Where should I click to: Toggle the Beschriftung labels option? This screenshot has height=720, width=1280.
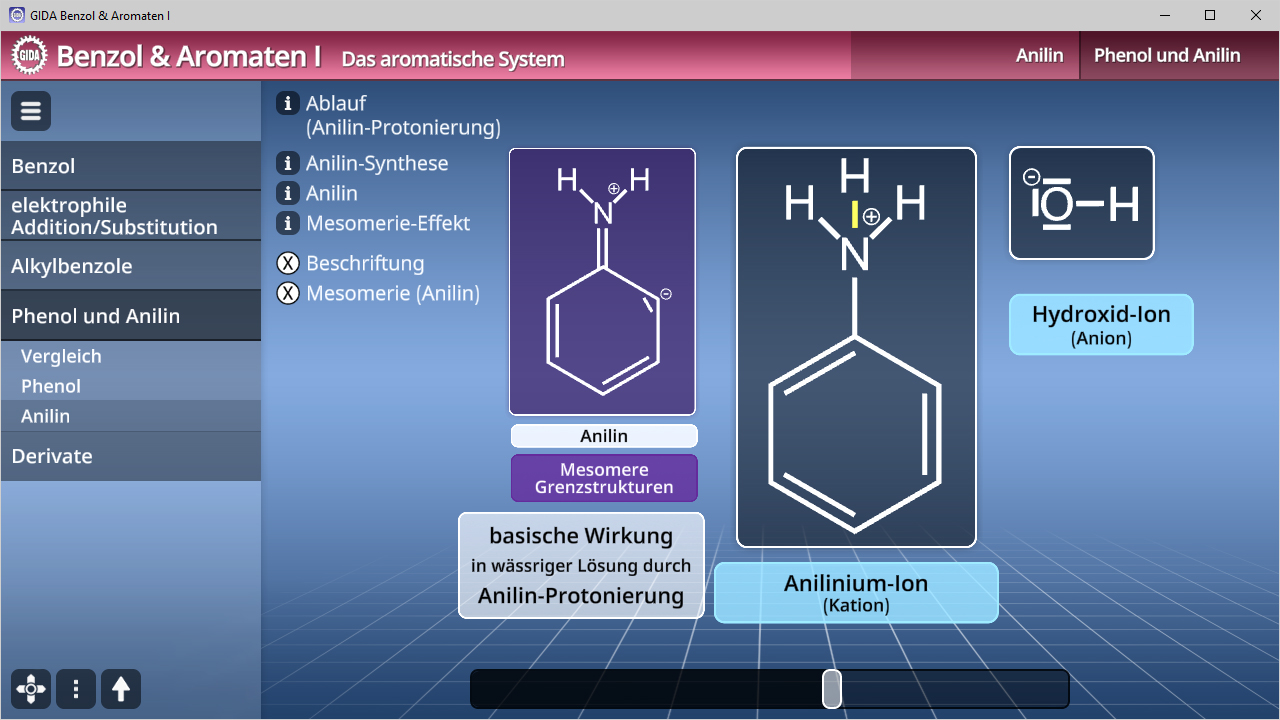click(288, 263)
